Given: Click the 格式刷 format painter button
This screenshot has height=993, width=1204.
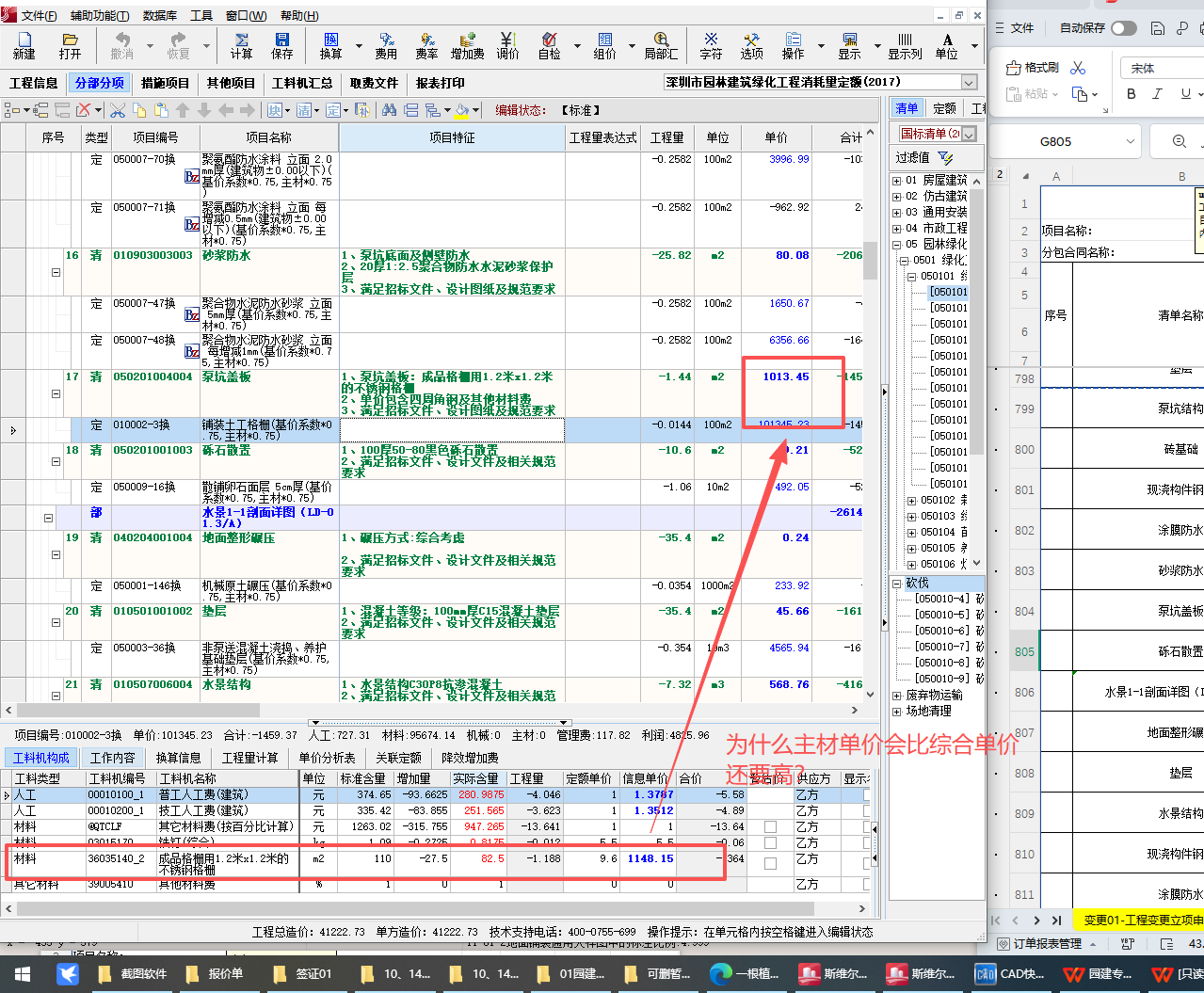Looking at the screenshot, I should click(1032, 68).
